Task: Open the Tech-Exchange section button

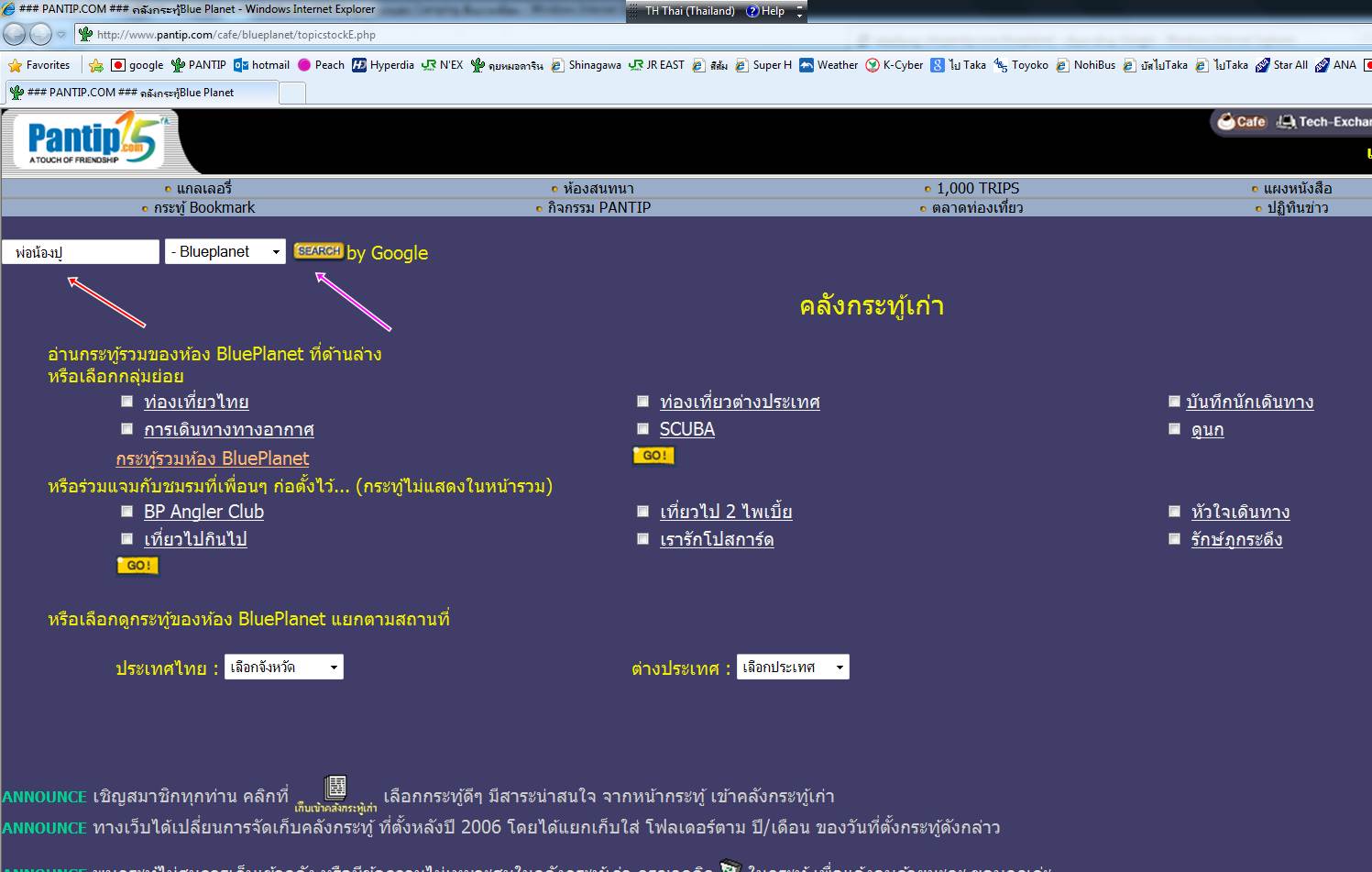Action: [1323, 121]
